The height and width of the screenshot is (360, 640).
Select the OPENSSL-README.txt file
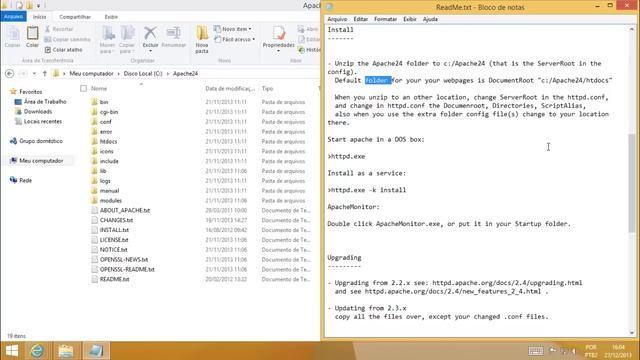pyautogui.click(x=127, y=269)
